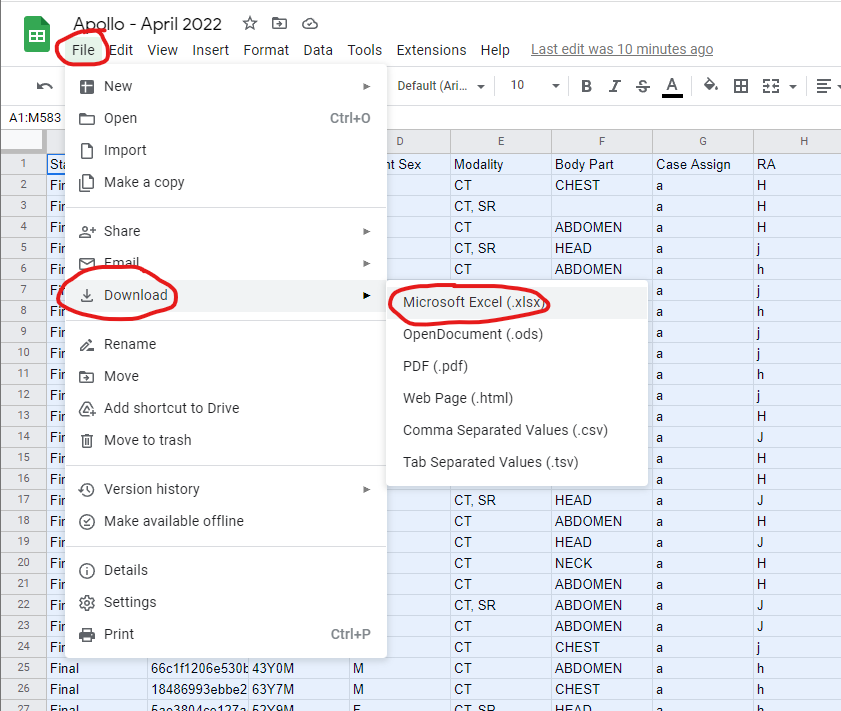
Task: Toggle Make available offline
Action: point(226,521)
